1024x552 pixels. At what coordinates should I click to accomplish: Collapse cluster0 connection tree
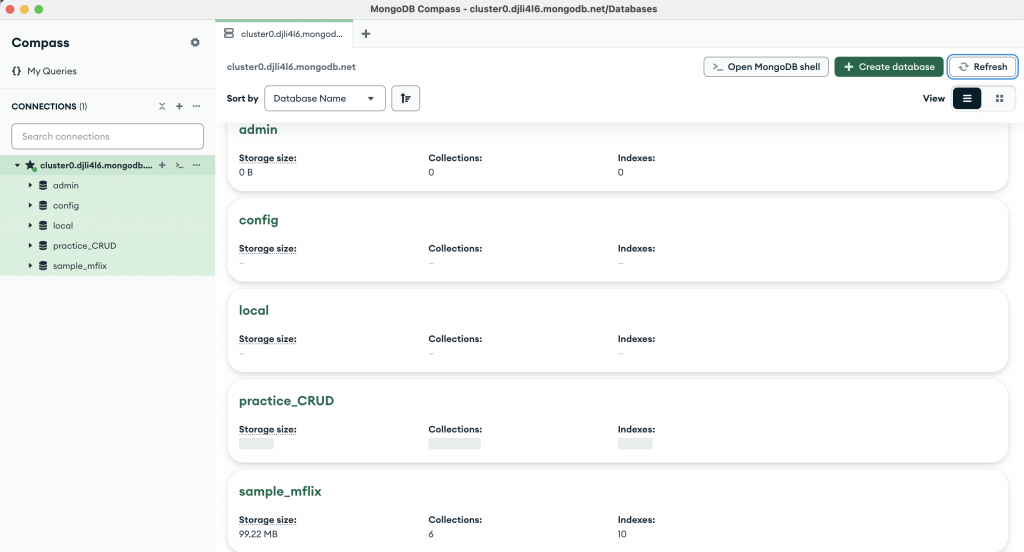coord(18,165)
